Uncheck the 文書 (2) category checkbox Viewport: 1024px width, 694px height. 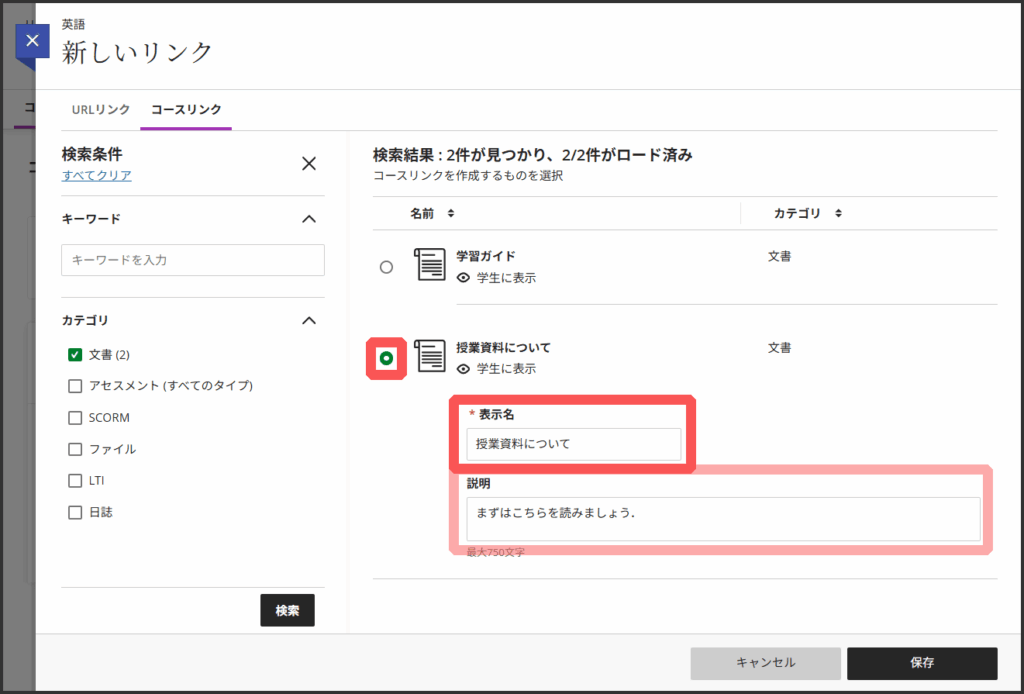pos(75,354)
